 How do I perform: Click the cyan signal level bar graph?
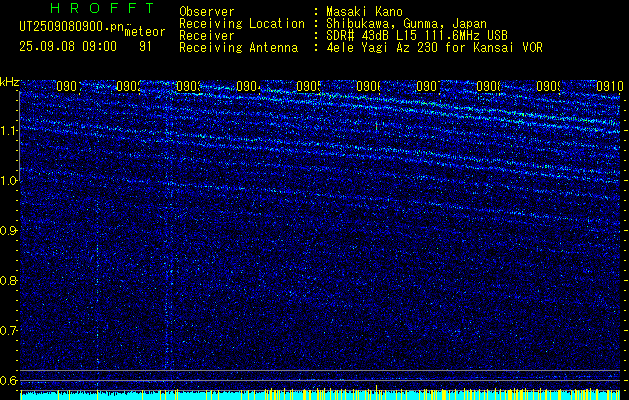coord(320,394)
